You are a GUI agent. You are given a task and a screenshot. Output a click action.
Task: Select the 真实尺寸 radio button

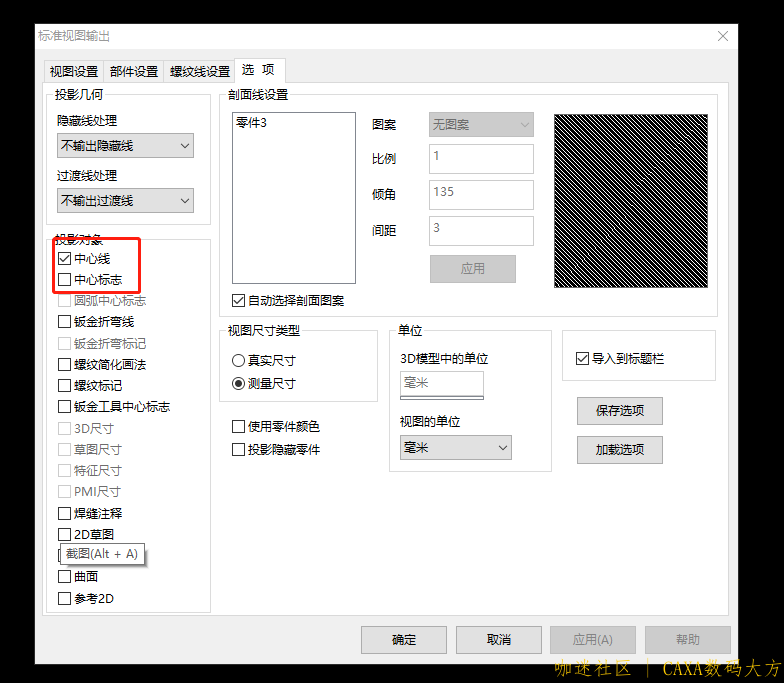pyautogui.click(x=238, y=360)
